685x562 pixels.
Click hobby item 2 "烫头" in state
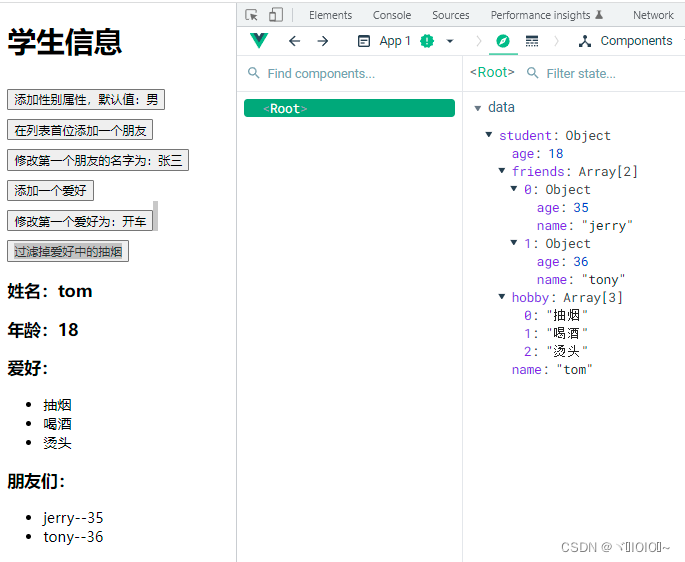567,351
